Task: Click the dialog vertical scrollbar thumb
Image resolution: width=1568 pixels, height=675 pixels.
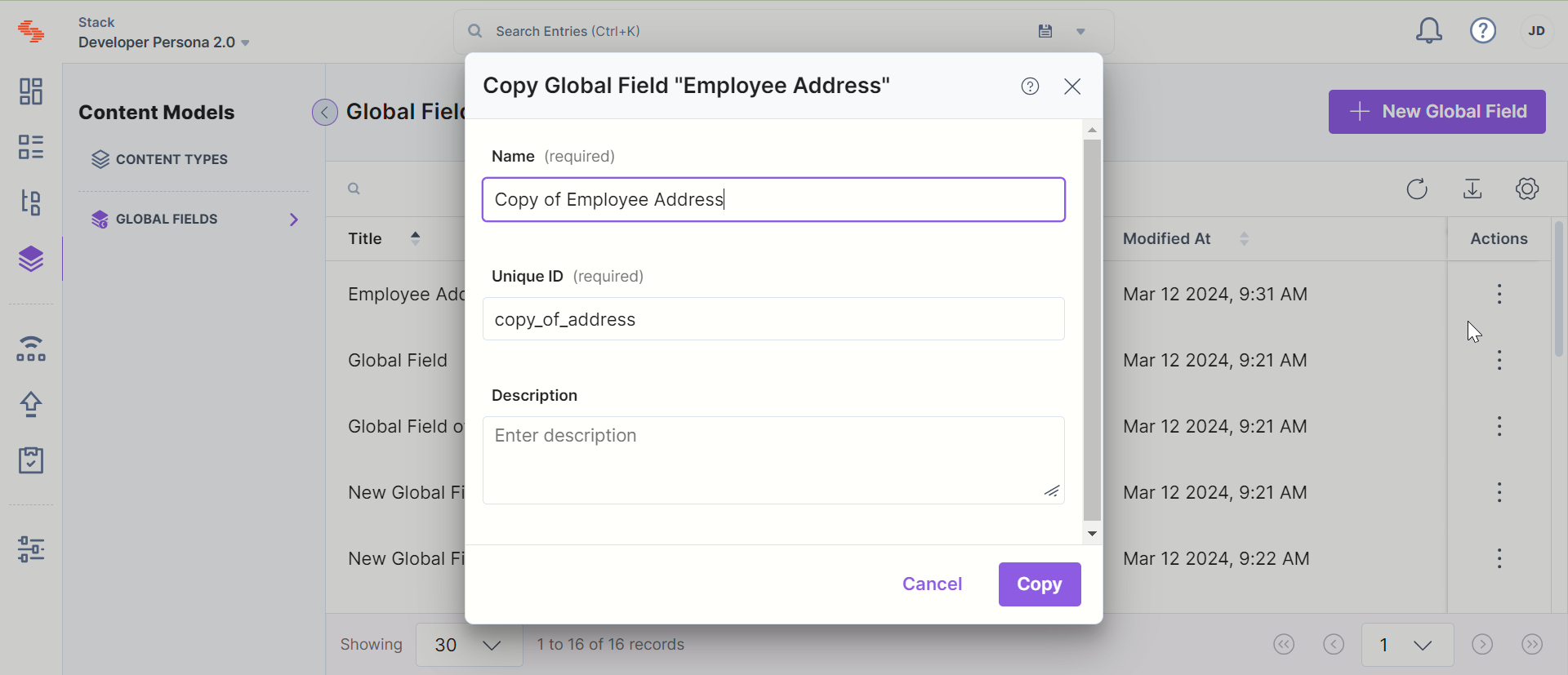Action: pyautogui.click(x=1093, y=330)
